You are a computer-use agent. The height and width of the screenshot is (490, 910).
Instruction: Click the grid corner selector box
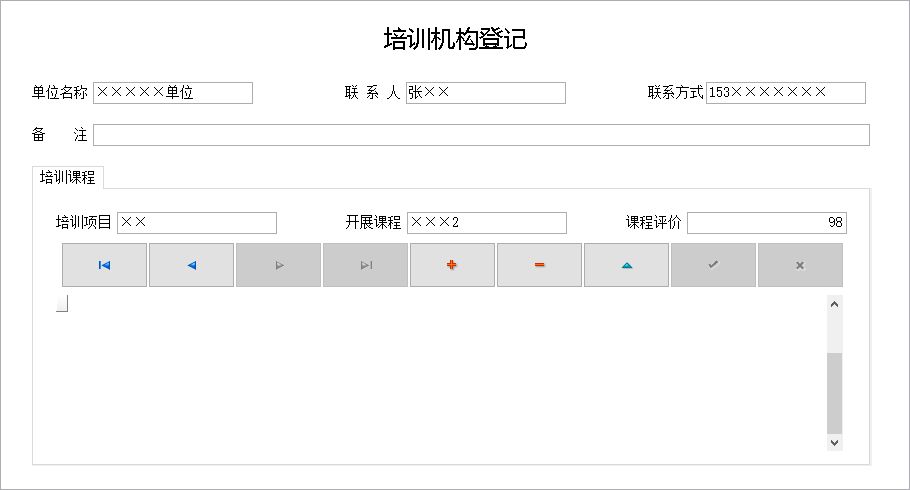[62, 304]
